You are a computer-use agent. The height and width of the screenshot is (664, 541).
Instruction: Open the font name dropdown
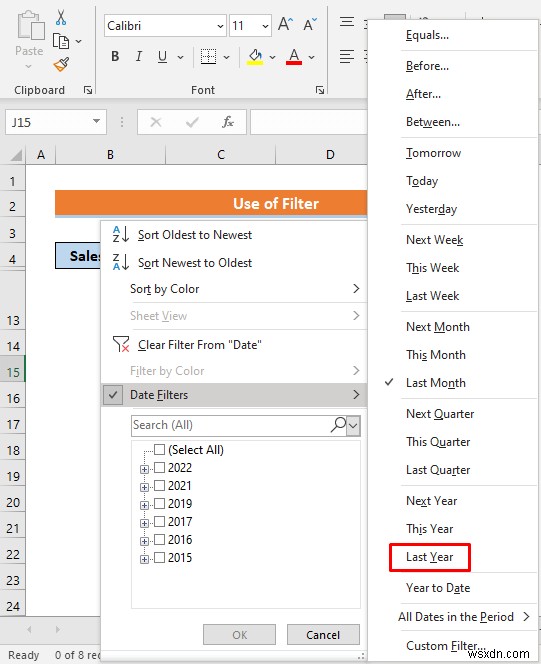pyautogui.click(x=220, y=26)
